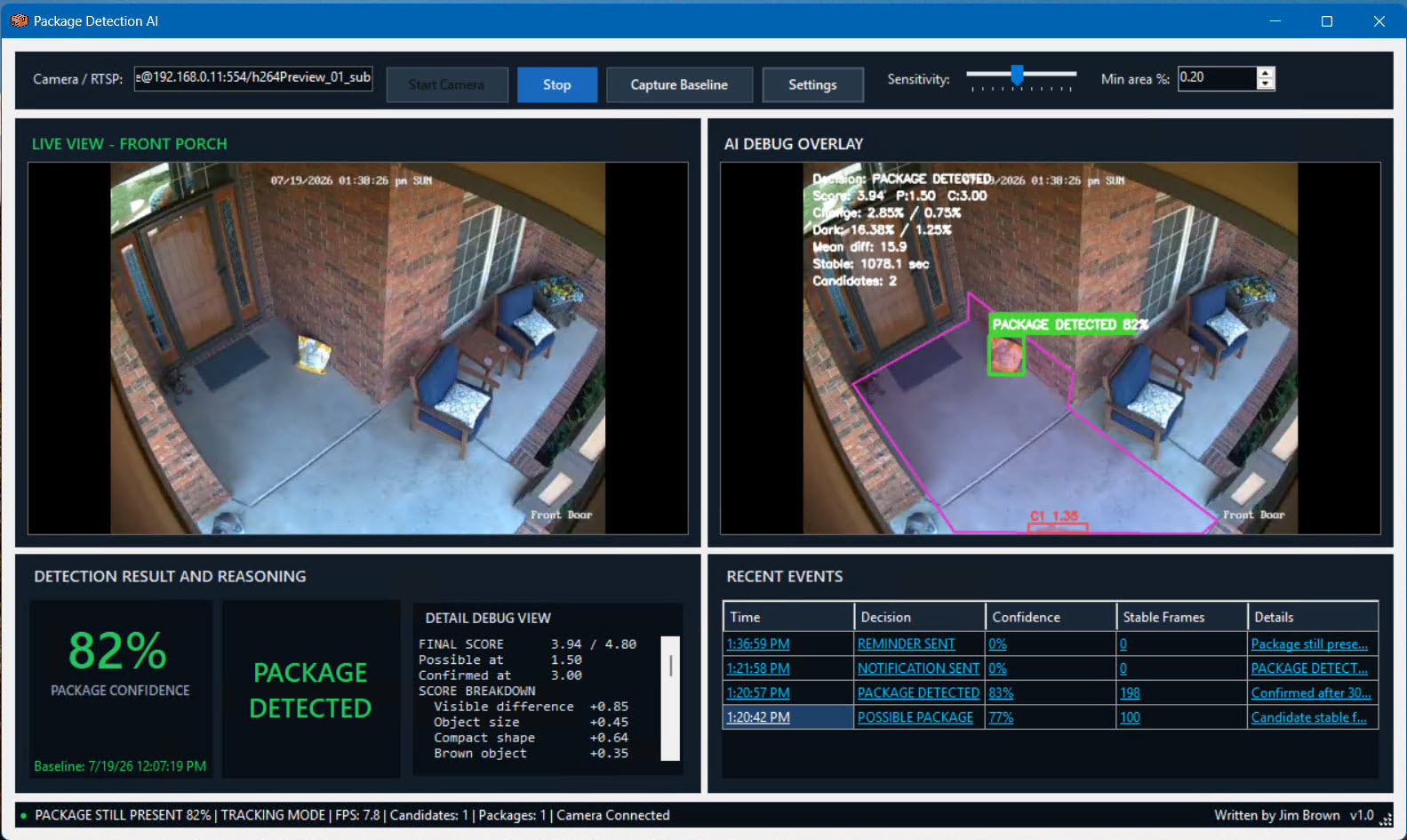The width and height of the screenshot is (1407, 840).
Task: Click 'Camera Connected' in the status bar
Action: [x=613, y=815]
